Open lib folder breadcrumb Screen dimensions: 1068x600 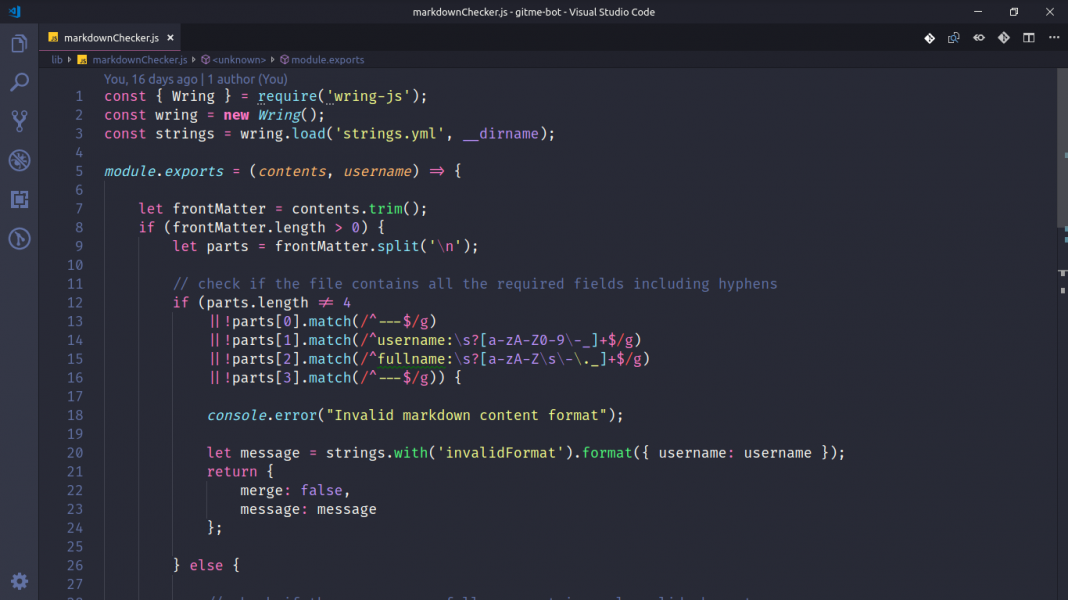pos(57,59)
